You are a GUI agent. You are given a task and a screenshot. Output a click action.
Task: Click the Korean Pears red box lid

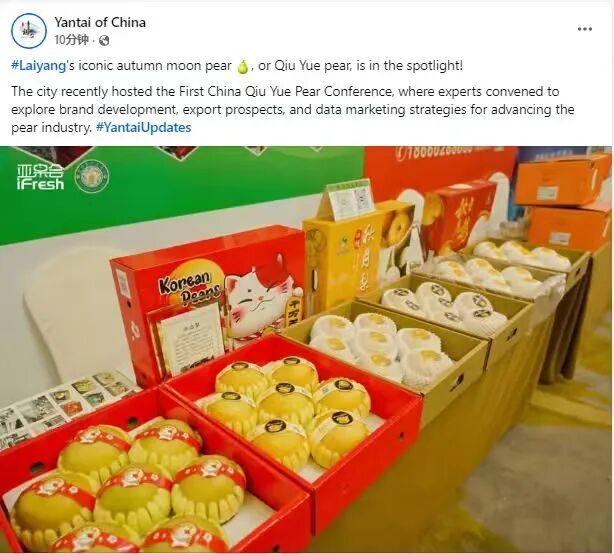[209, 288]
